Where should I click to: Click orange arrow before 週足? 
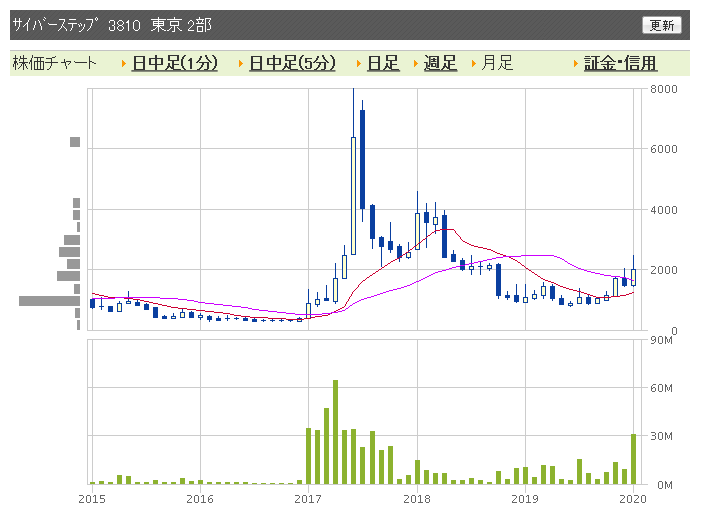415,64
